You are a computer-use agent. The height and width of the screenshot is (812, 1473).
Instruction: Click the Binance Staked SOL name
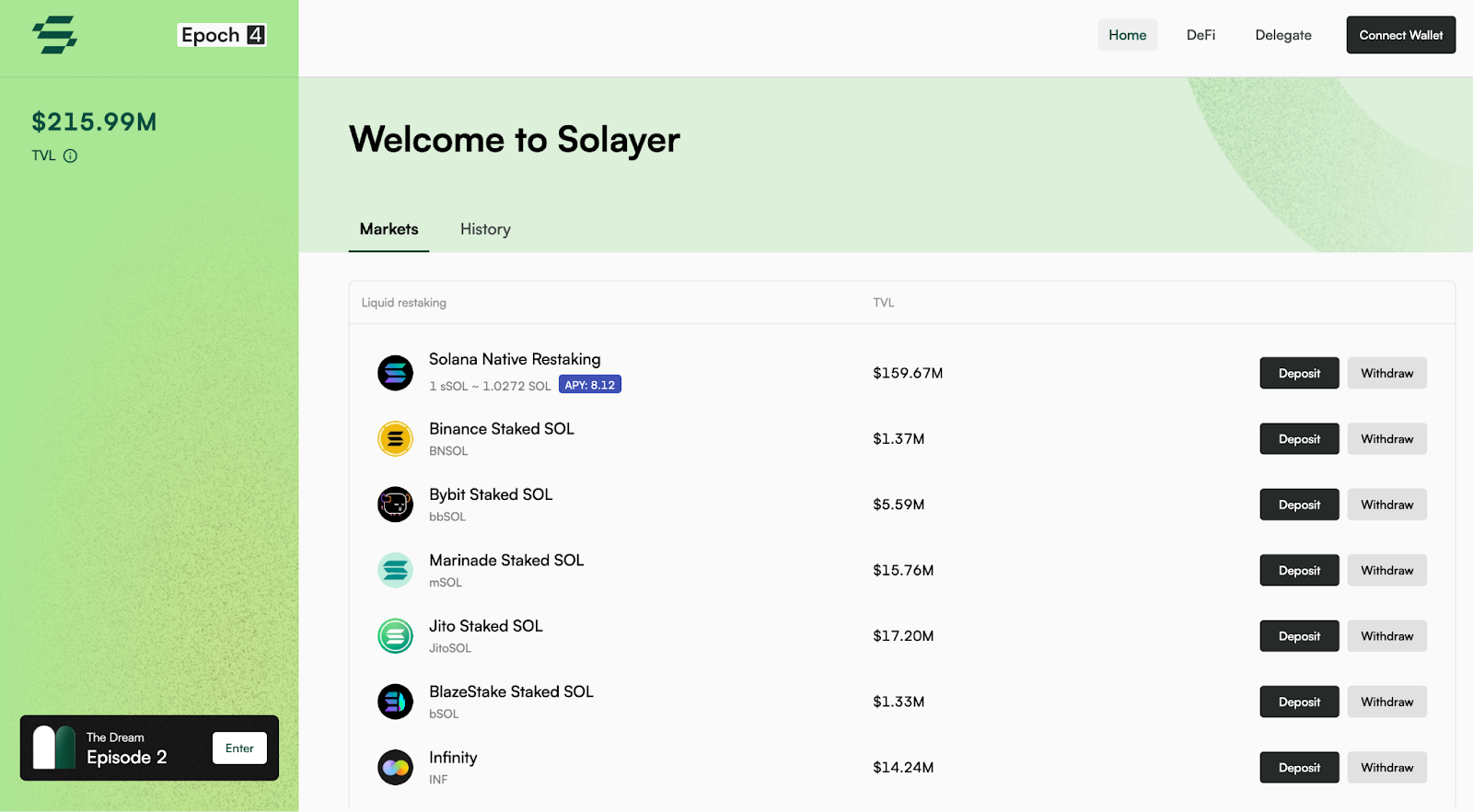pos(502,429)
